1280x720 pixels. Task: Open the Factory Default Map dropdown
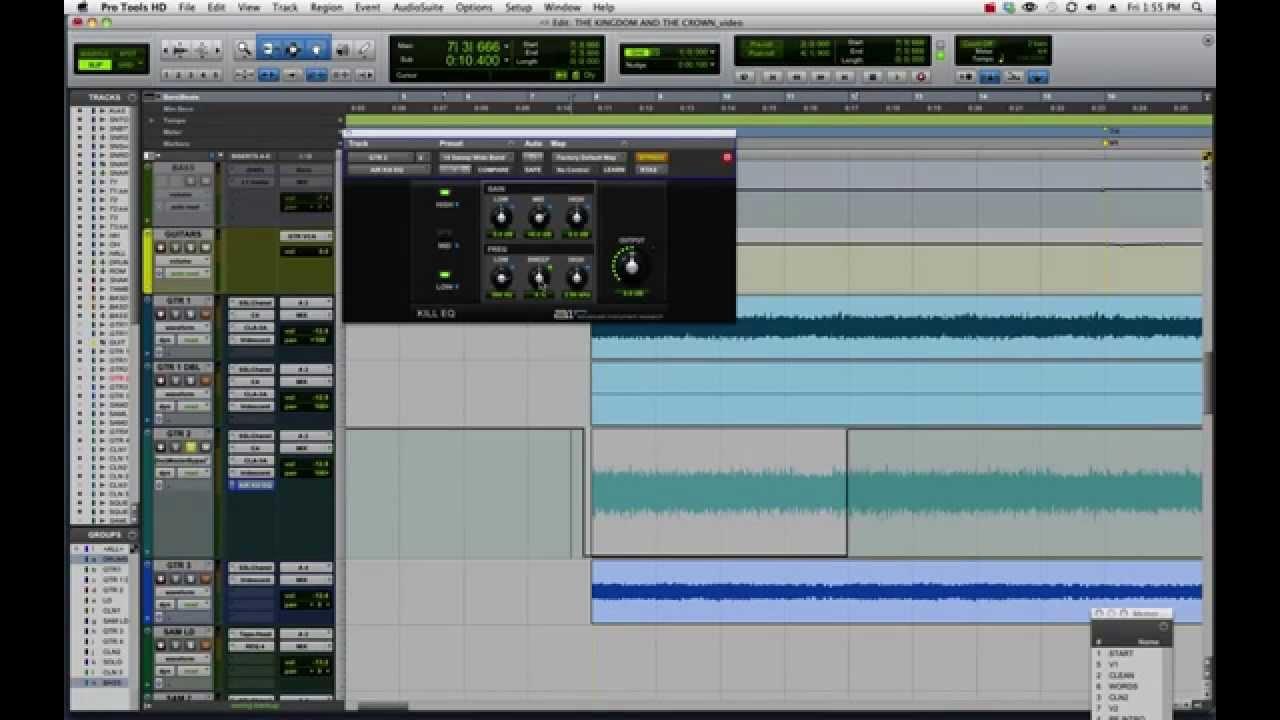[x=588, y=157]
